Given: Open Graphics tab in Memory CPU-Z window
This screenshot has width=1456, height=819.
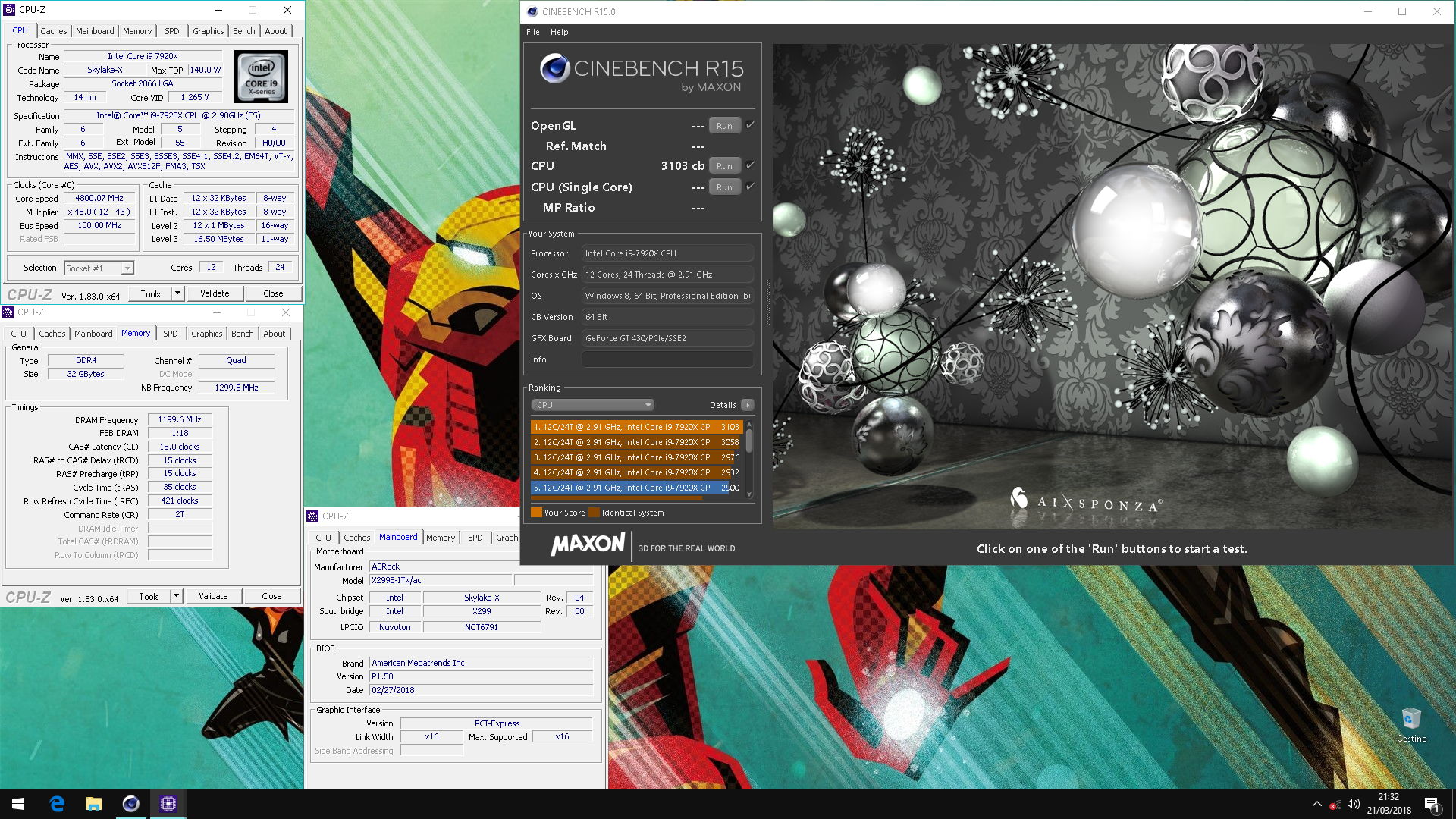Looking at the screenshot, I should (x=207, y=334).
